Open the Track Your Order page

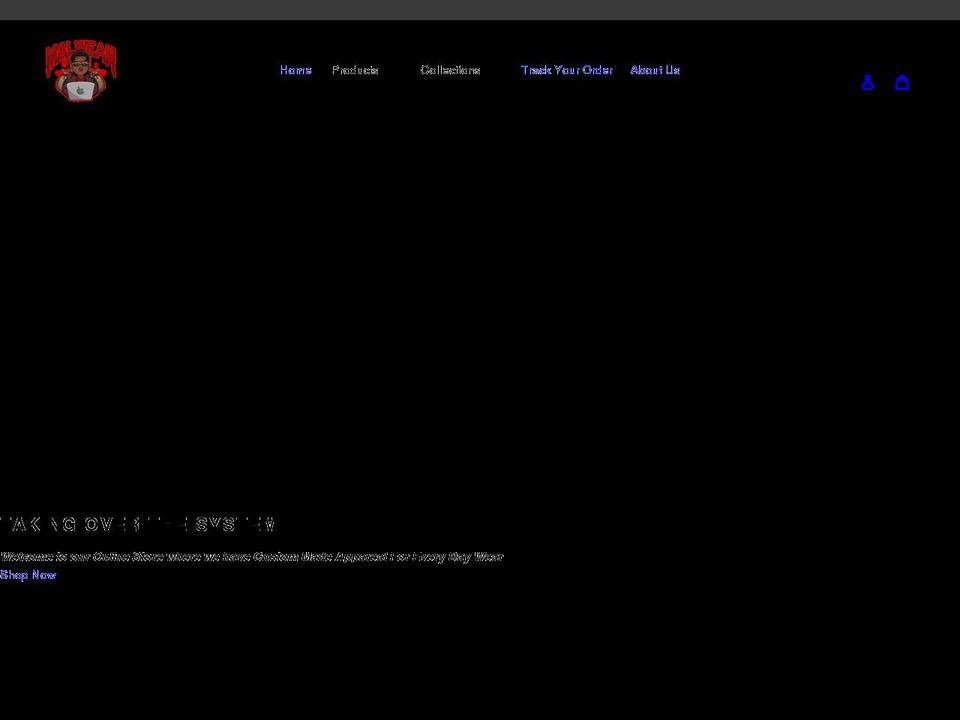[x=566, y=70]
